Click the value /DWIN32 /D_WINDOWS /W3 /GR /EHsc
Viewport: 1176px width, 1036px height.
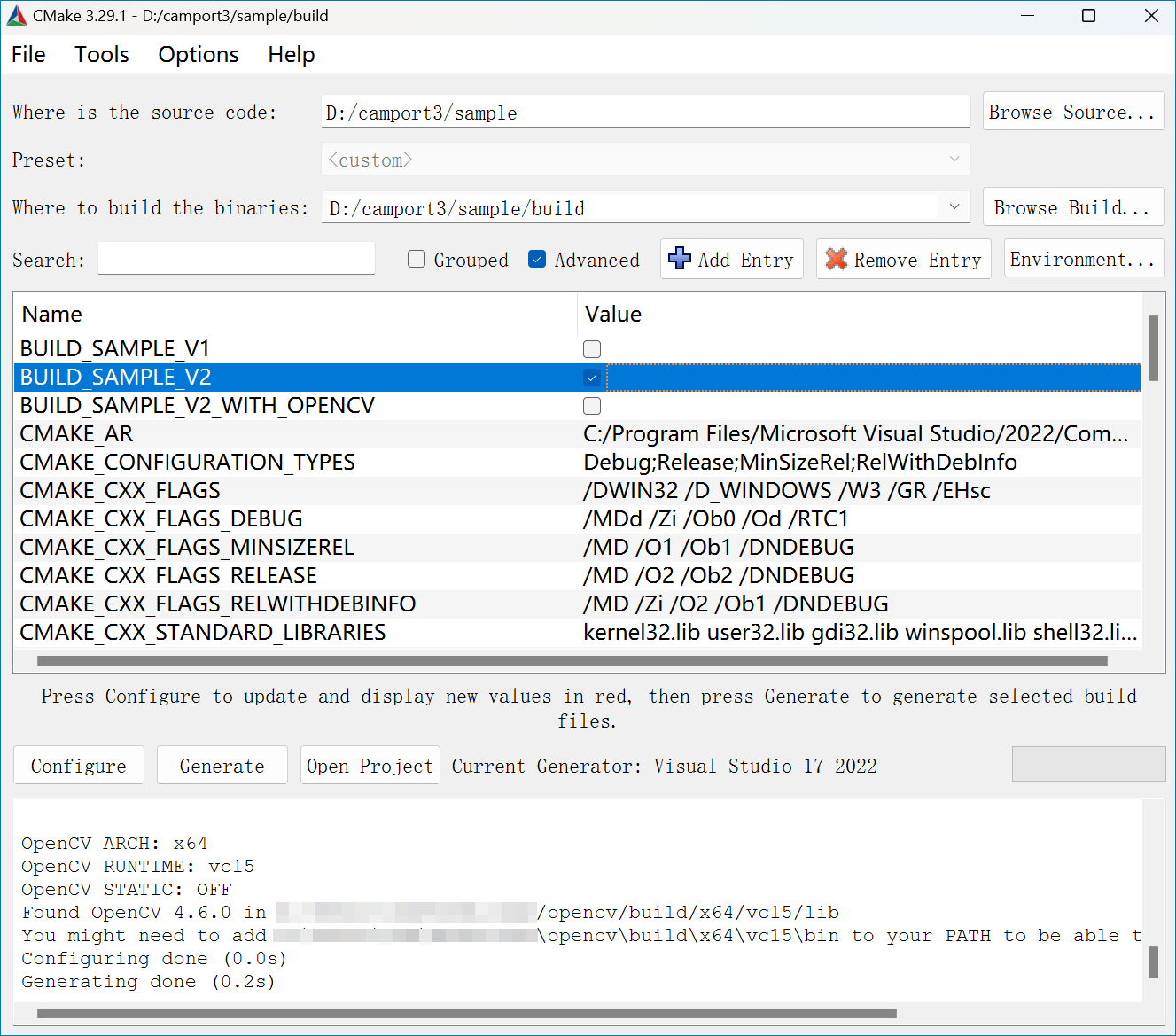pos(787,491)
